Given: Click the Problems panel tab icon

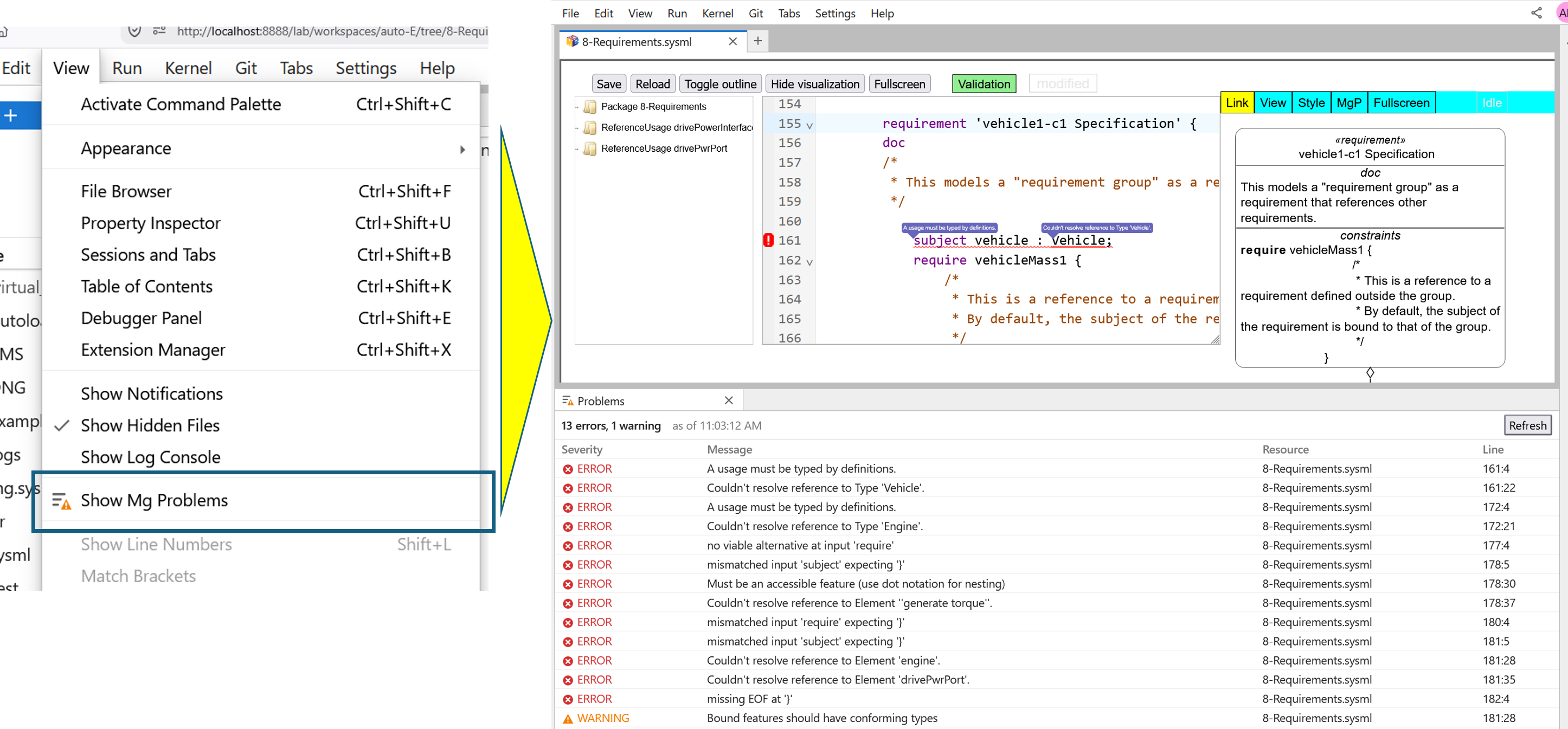Looking at the screenshot, I should (567, 401).
